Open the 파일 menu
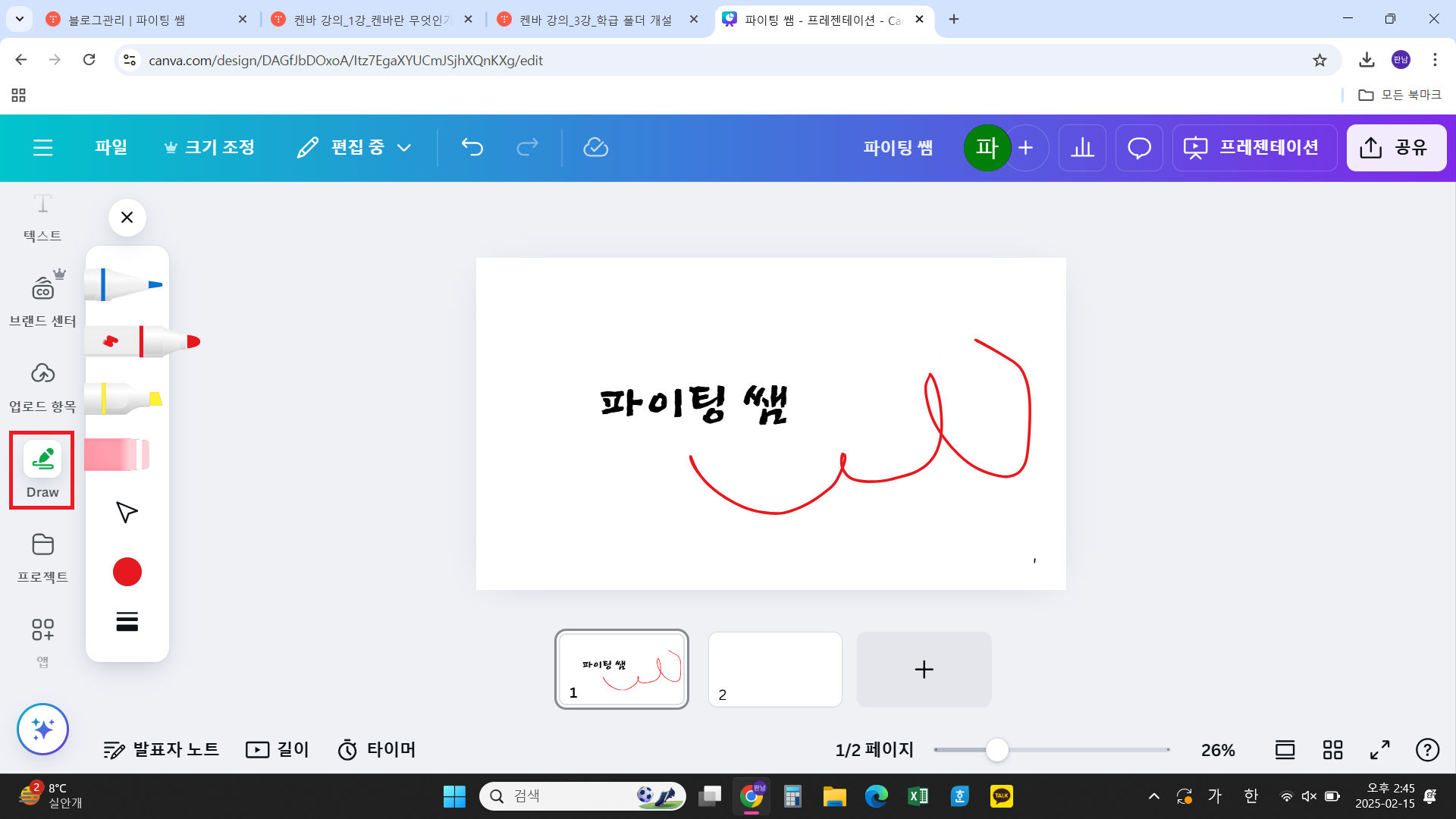 (x=111, y=147)
